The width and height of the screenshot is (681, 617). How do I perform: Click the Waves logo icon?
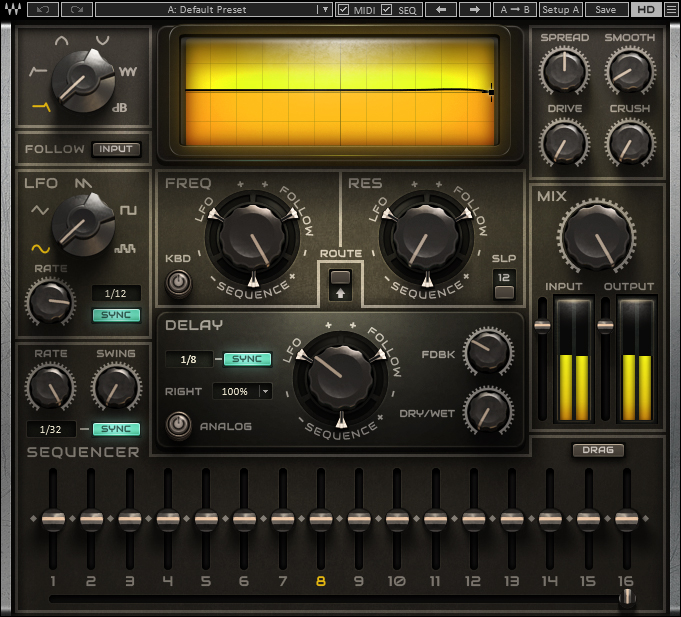click(15, 9)
